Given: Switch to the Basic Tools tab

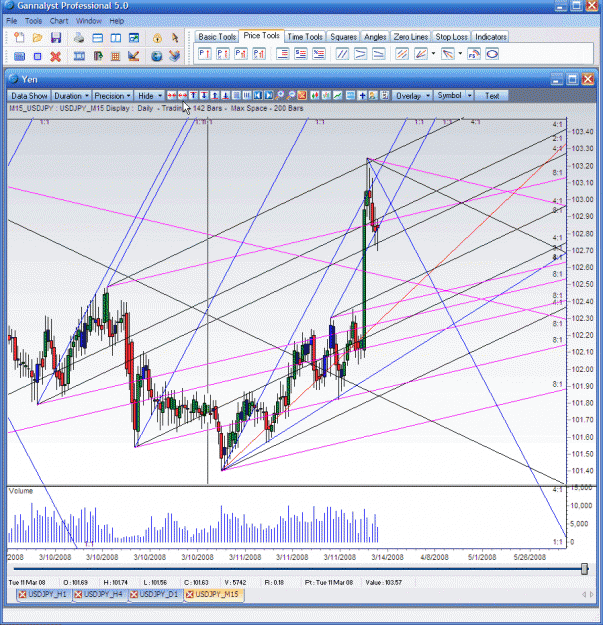Looking at the screenshot, I should 217,37.
